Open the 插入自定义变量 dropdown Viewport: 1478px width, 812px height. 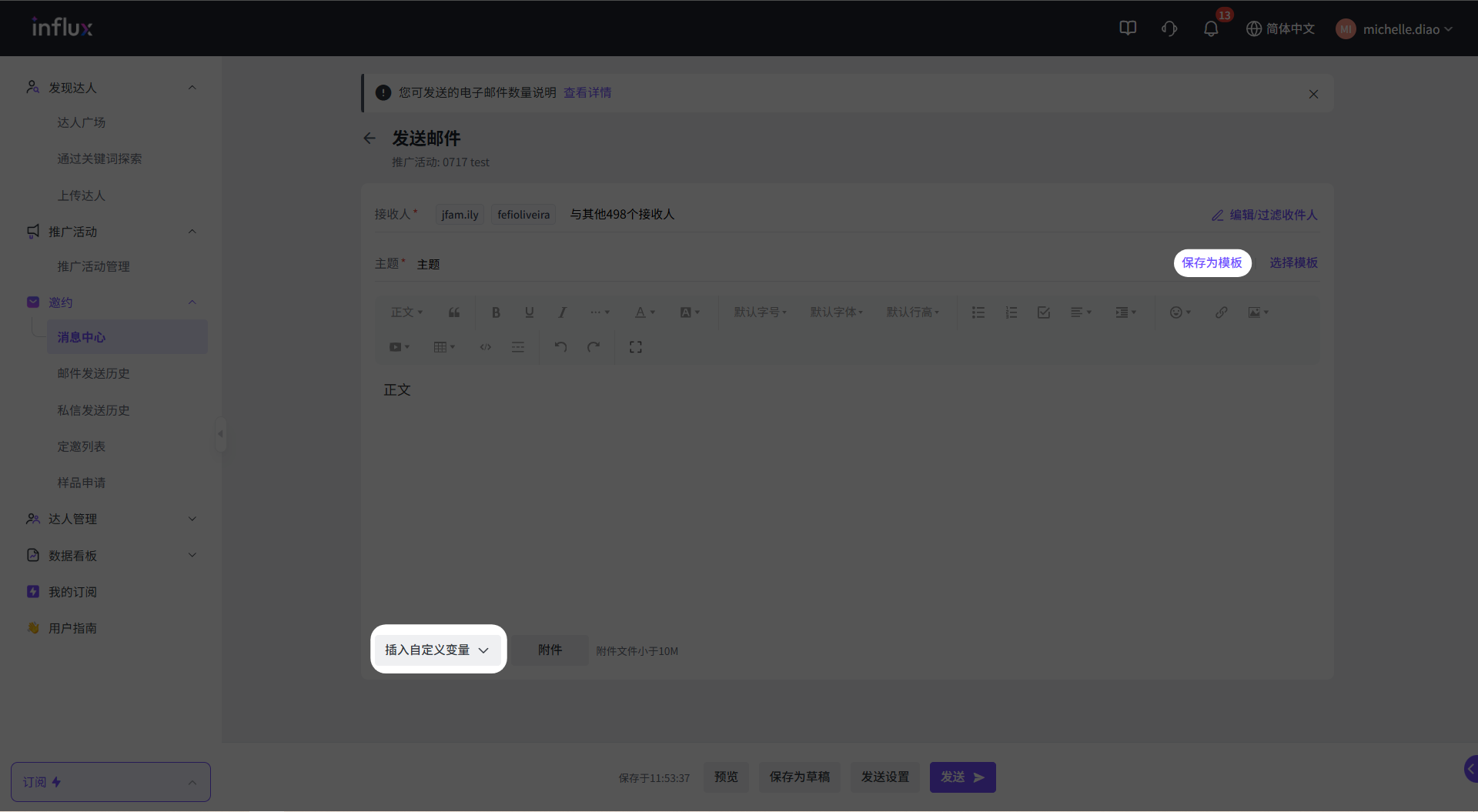point(437,650)
